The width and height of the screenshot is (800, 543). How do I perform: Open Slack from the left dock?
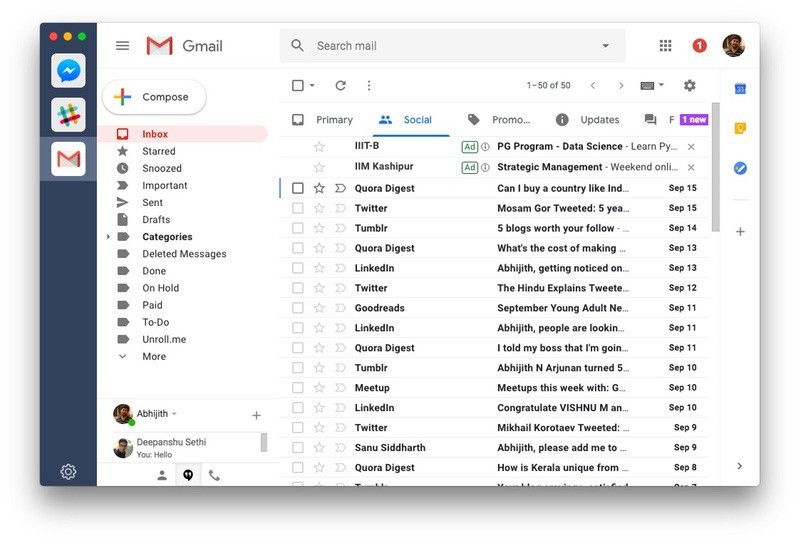(x=68, y=115)
